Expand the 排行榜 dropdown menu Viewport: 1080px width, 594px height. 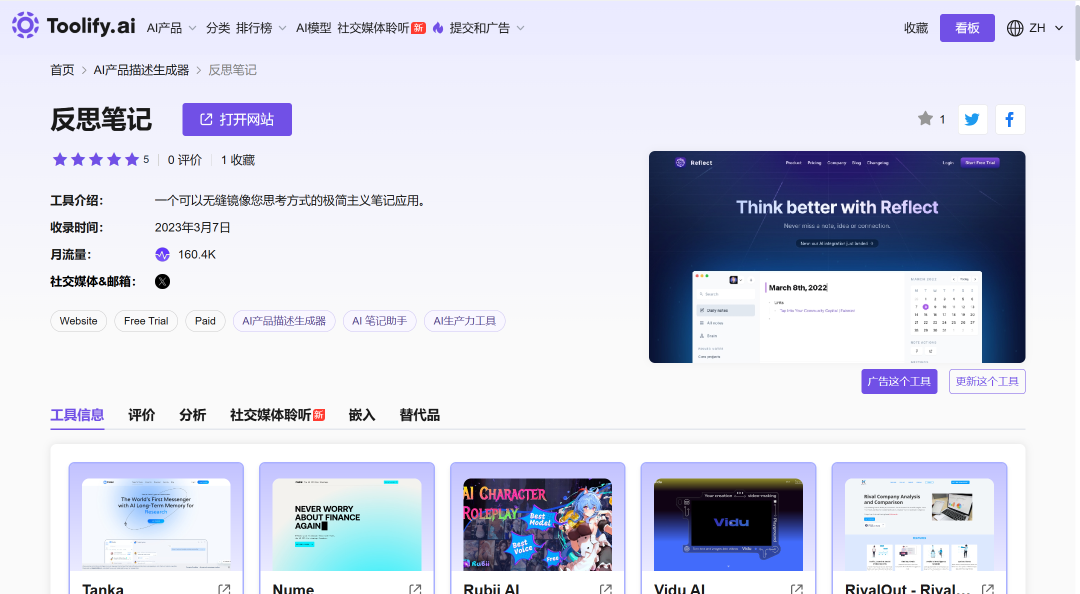261,28
